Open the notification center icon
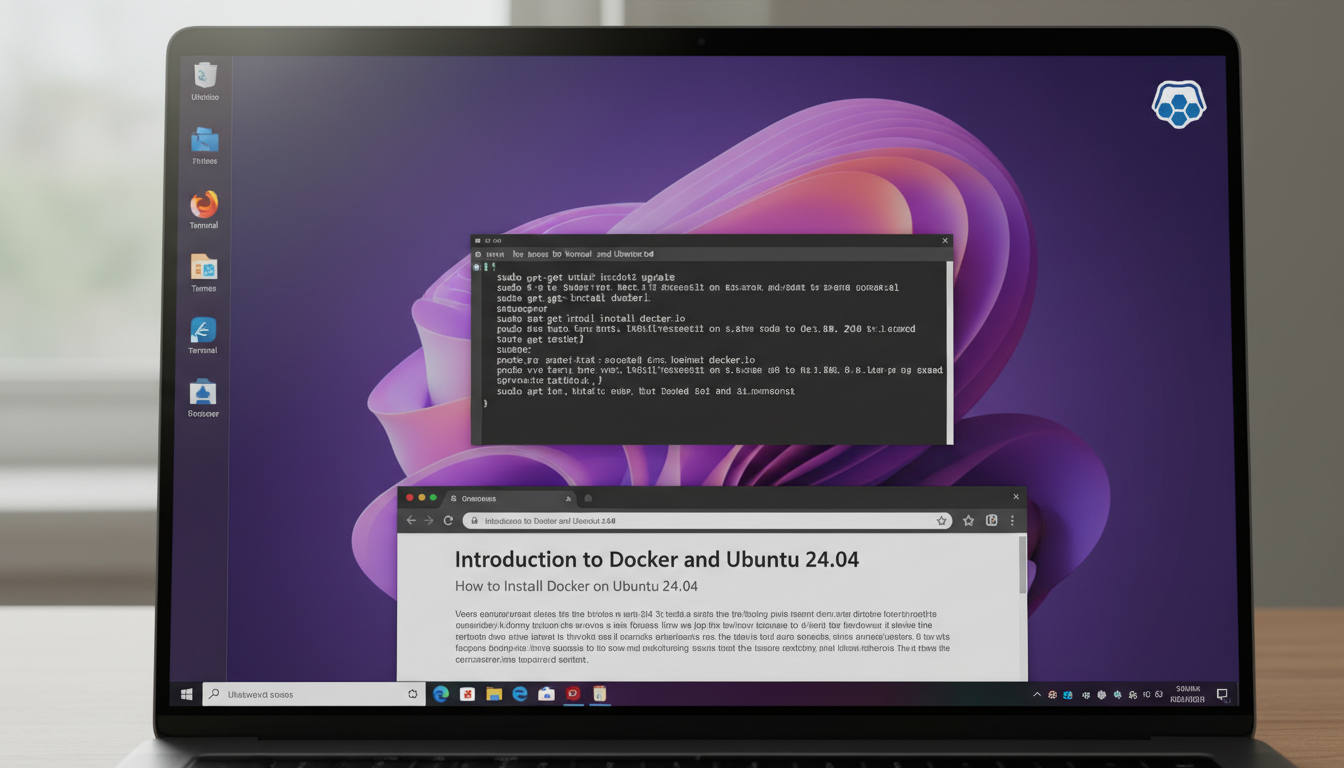Image resolution: width=1344 pixels, height=768 pixels. [x=1221, y=694]
